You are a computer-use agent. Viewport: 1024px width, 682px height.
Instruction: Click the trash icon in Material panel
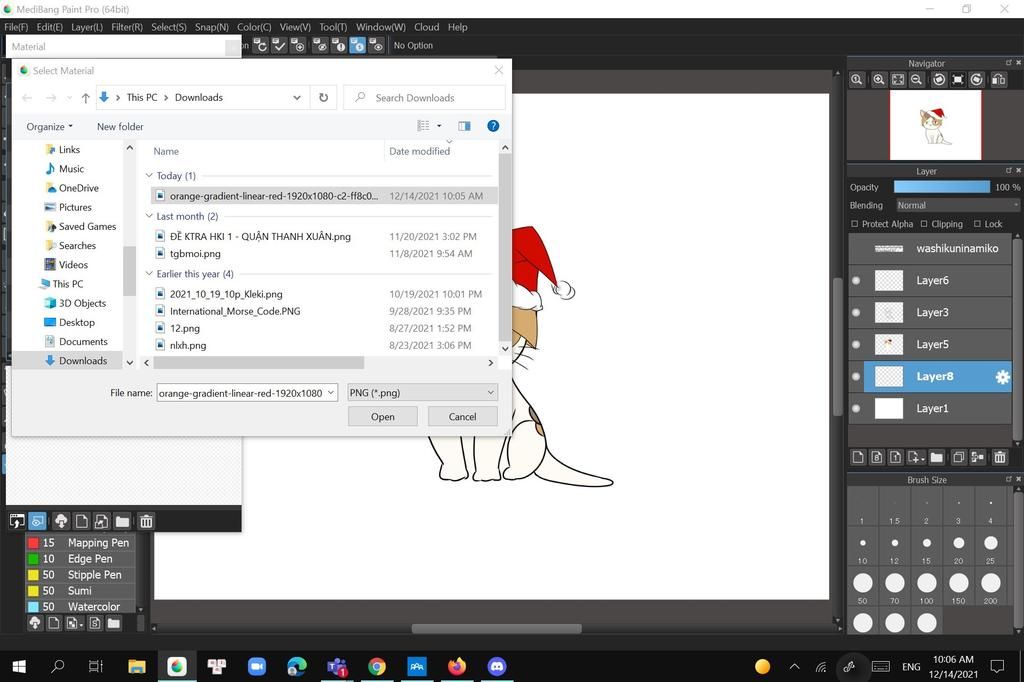(146, 521)
